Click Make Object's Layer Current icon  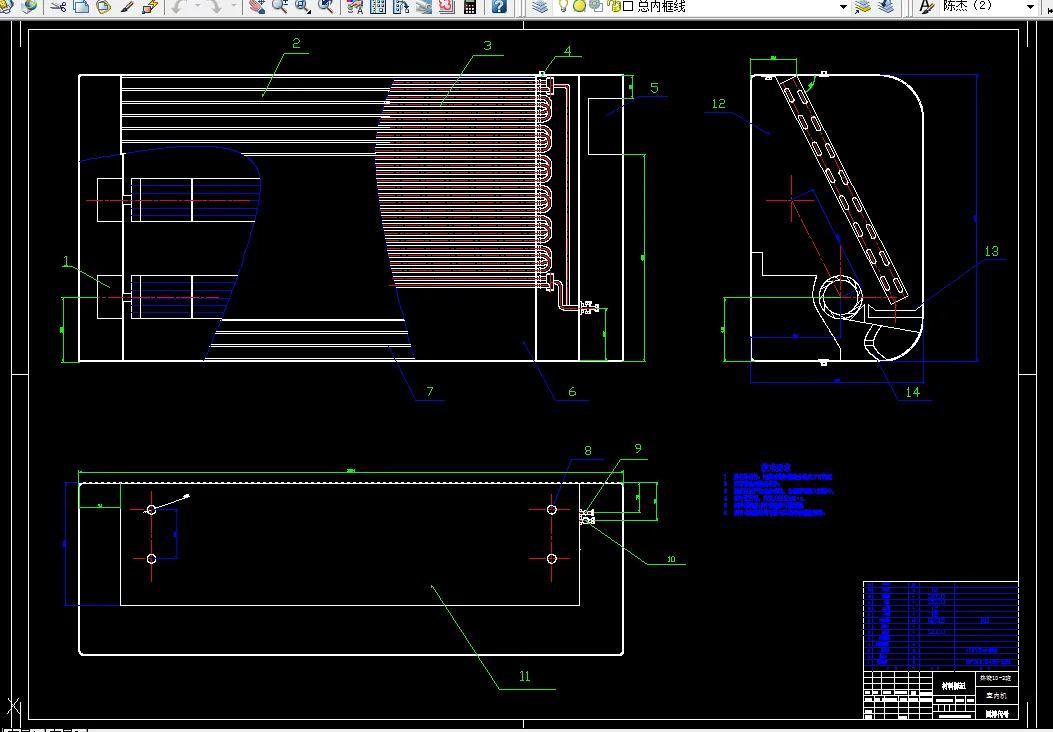click(x=863, y=7)
